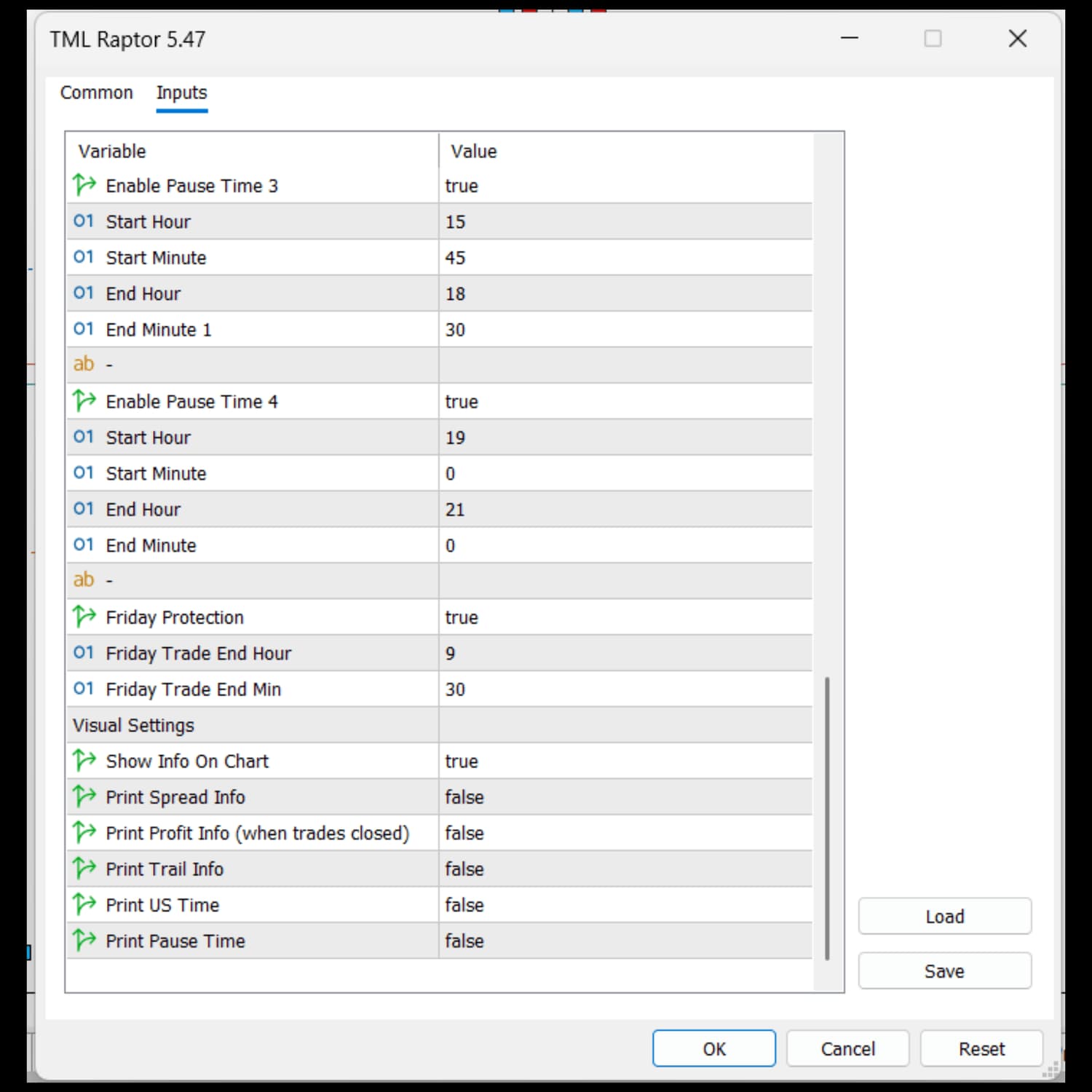Click the integer icon beside End Minute 1
The height and width of the screenshot is (1092, 1092).
(x=84, y=329)
